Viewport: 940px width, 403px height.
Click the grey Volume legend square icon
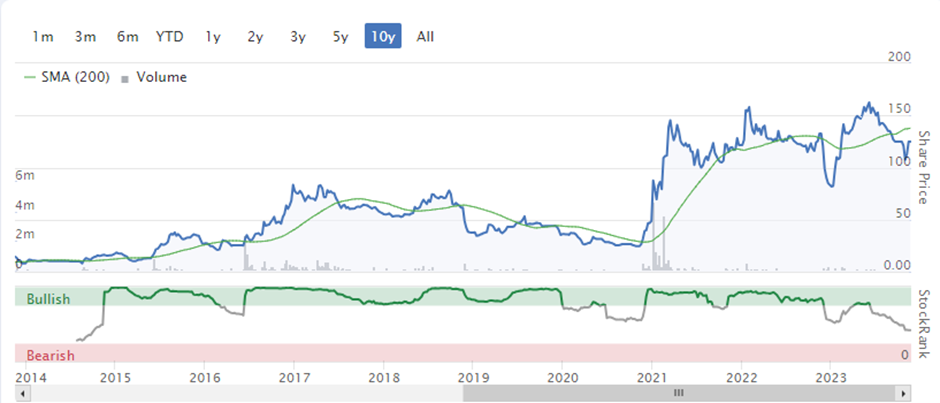click(x=125, y=79)
